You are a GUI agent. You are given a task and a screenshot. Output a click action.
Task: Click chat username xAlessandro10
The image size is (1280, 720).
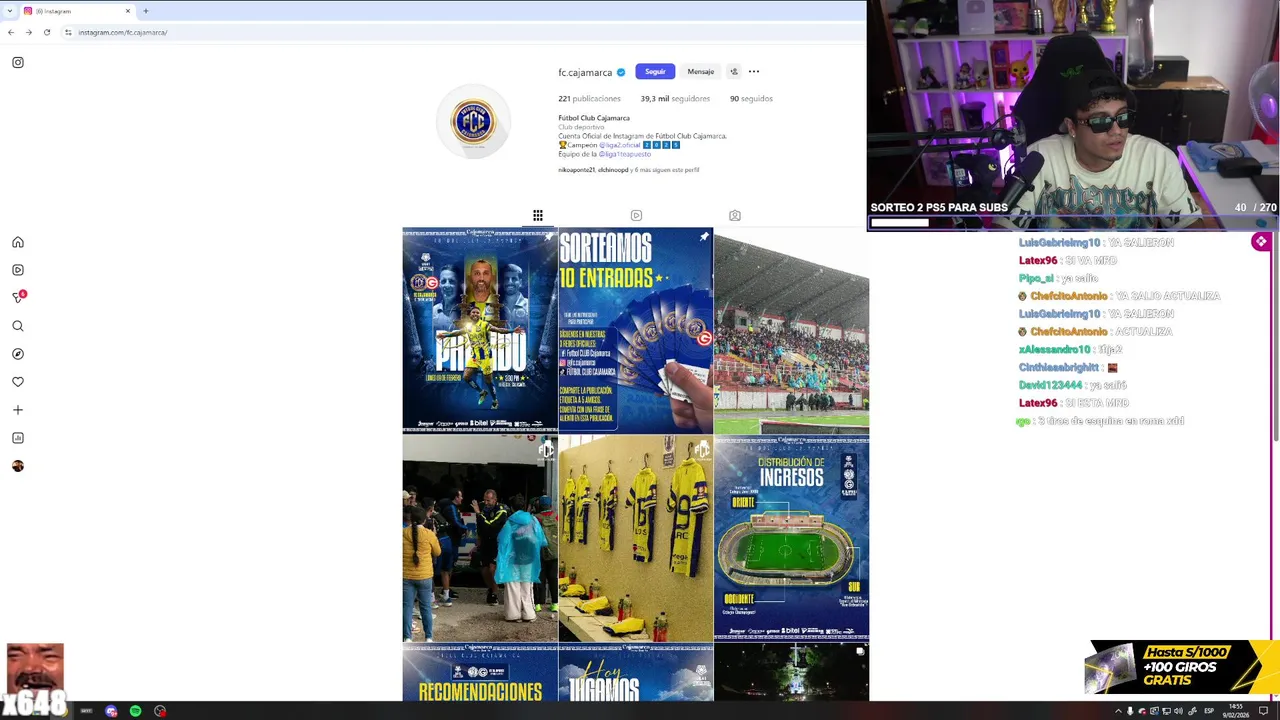click(x=1055, y=350)
